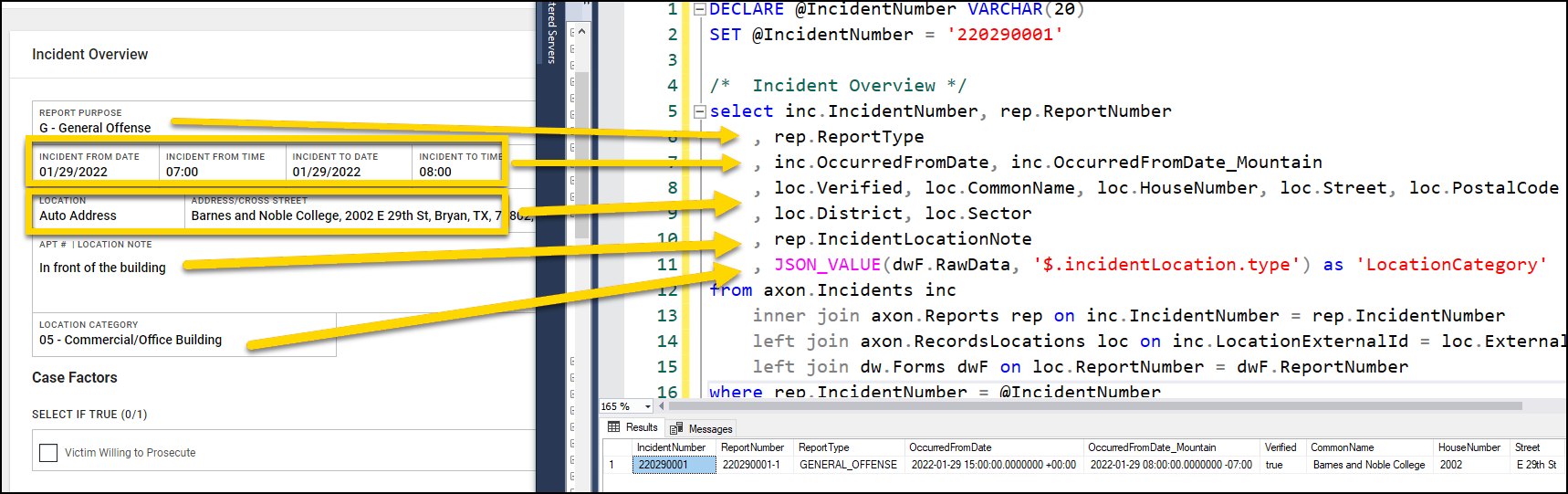This screenshot has width=1568, height=494.
Task: Click the SQL editor horizontal scrollbar thumb
Action: pos(1093,406)
